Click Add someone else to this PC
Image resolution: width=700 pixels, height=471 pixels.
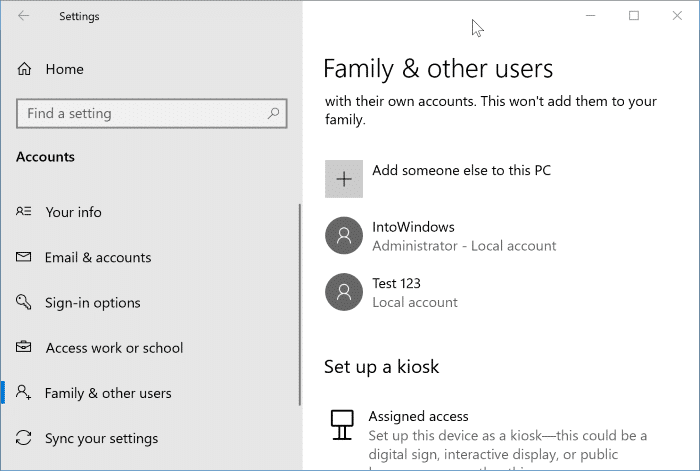[461, 171]
